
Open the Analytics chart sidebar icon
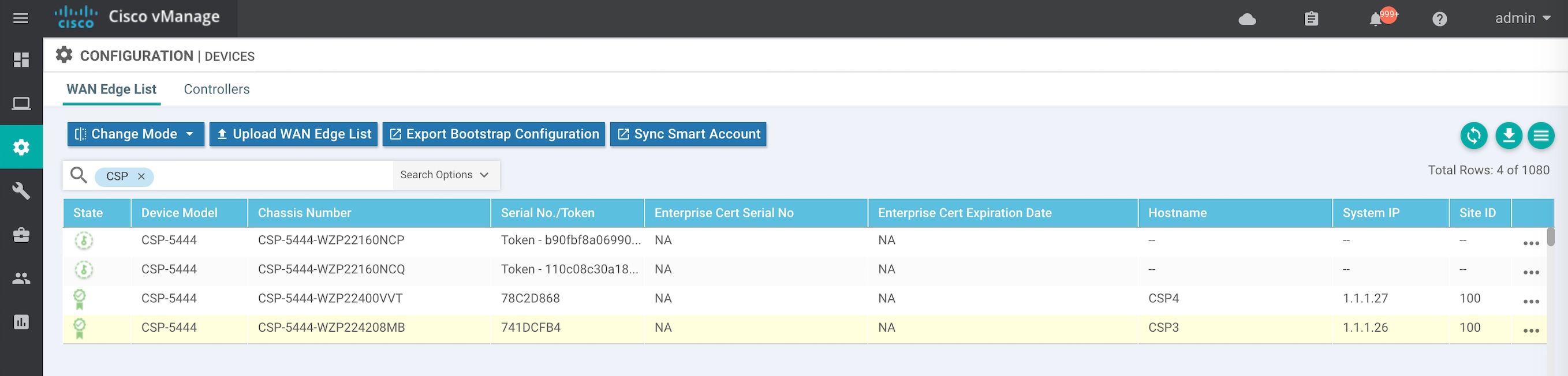pos(21,322)
